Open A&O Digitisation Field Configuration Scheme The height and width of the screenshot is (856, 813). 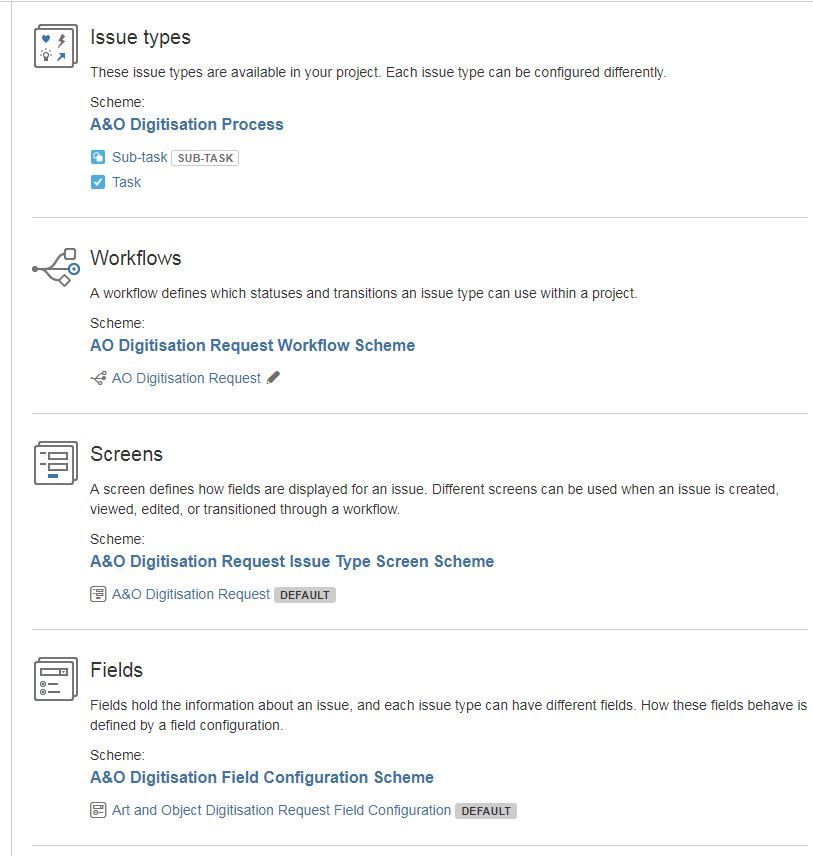[262, 777]
